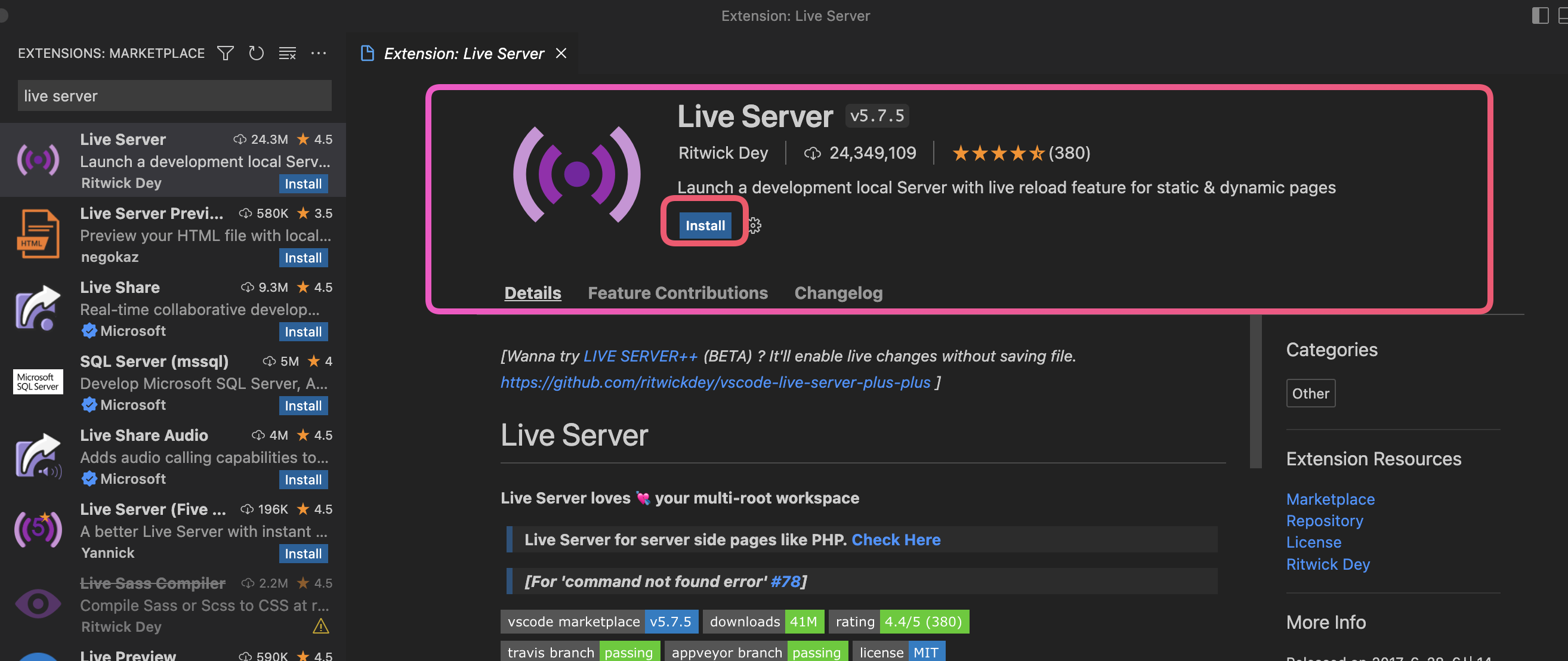Click the refresh extensions icon
The height and width of the screenshot is (661, 1568).
point(256,54)
